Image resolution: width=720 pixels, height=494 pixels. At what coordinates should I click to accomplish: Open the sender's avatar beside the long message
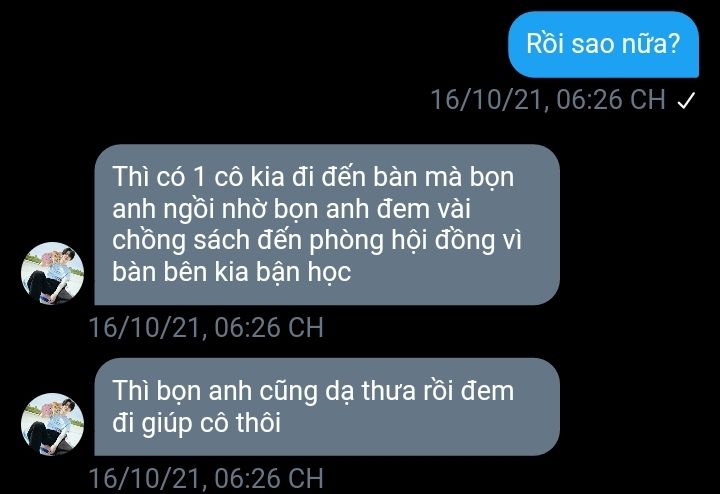[x=52, y=273]
